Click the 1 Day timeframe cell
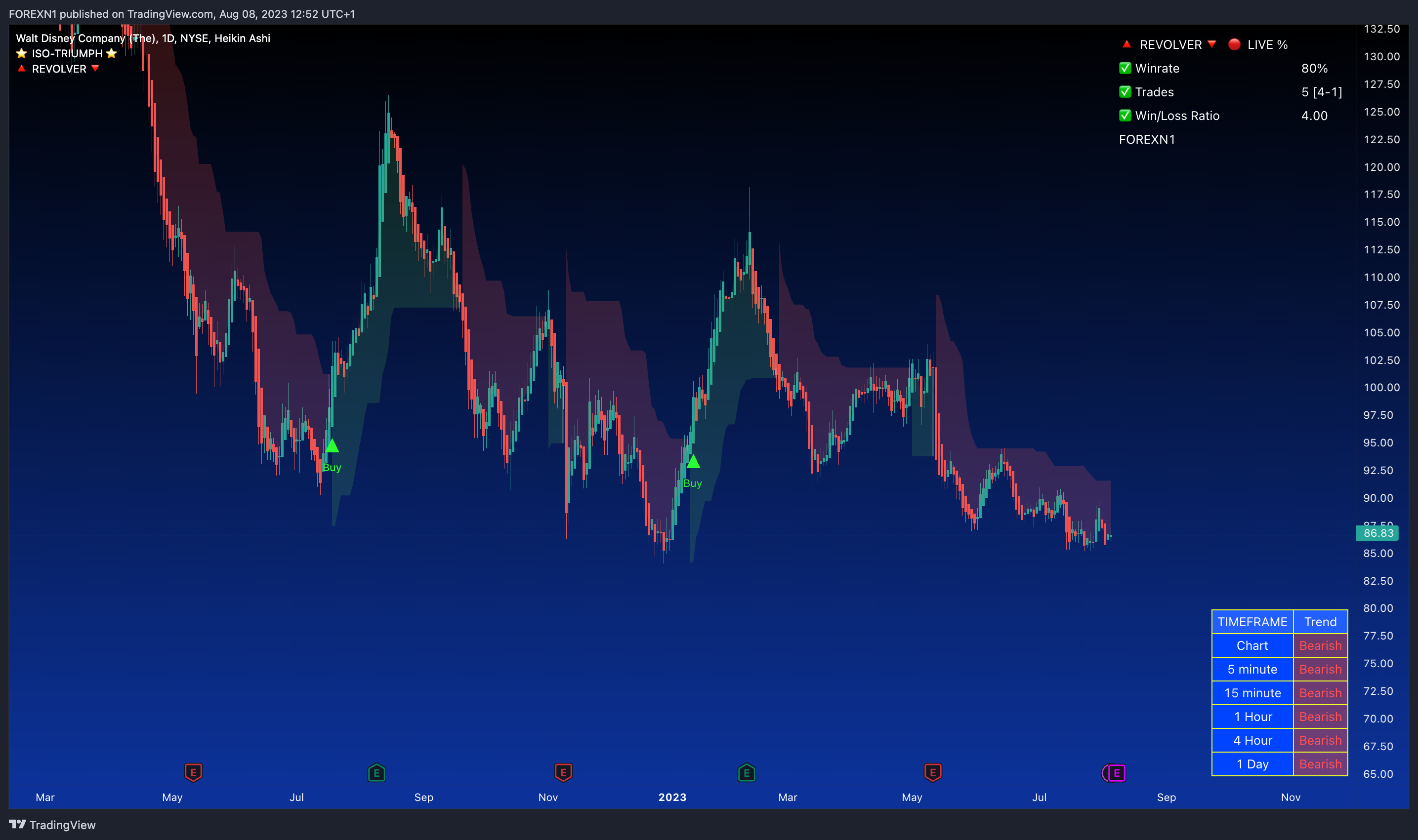 pos(1252,764)
